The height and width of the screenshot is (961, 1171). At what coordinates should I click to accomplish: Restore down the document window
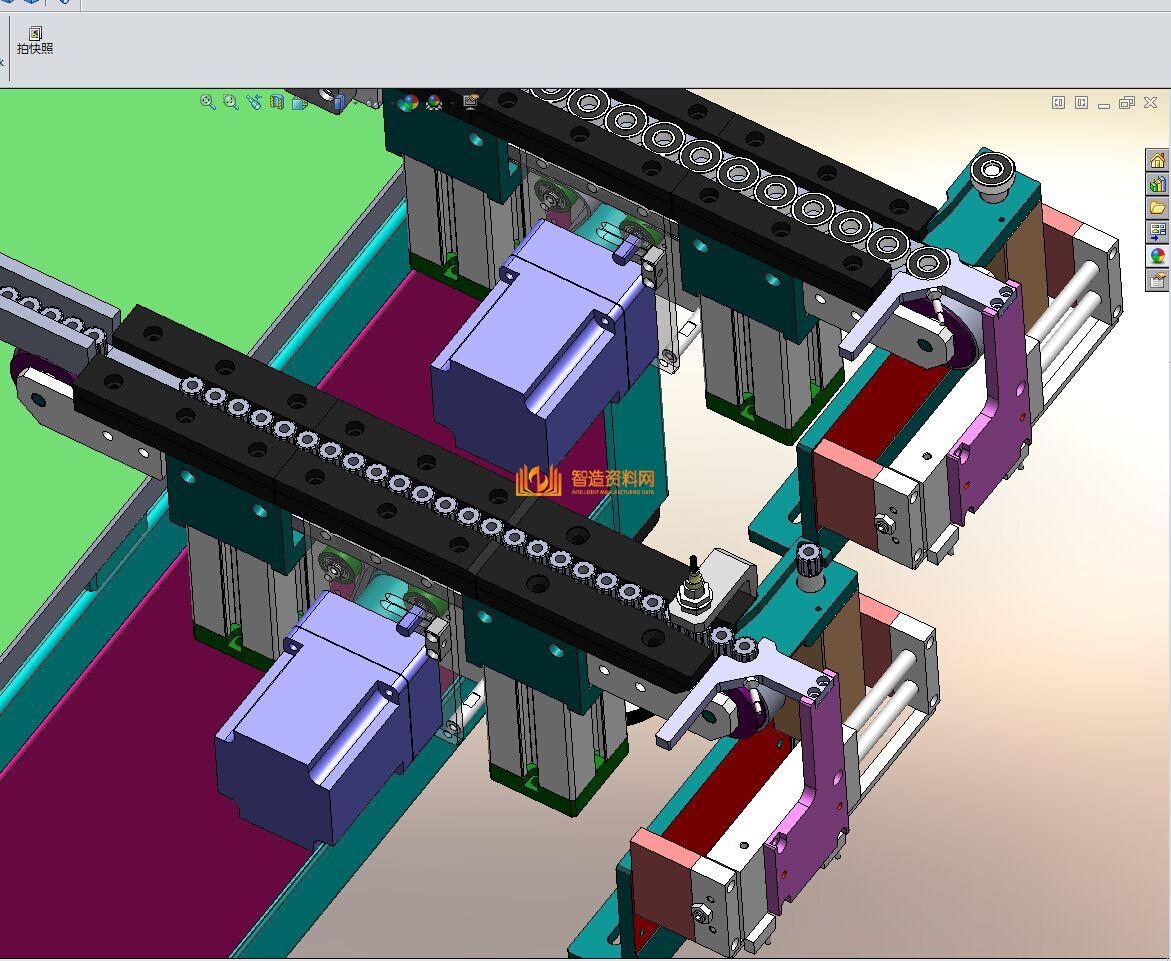click(1127, 103)
